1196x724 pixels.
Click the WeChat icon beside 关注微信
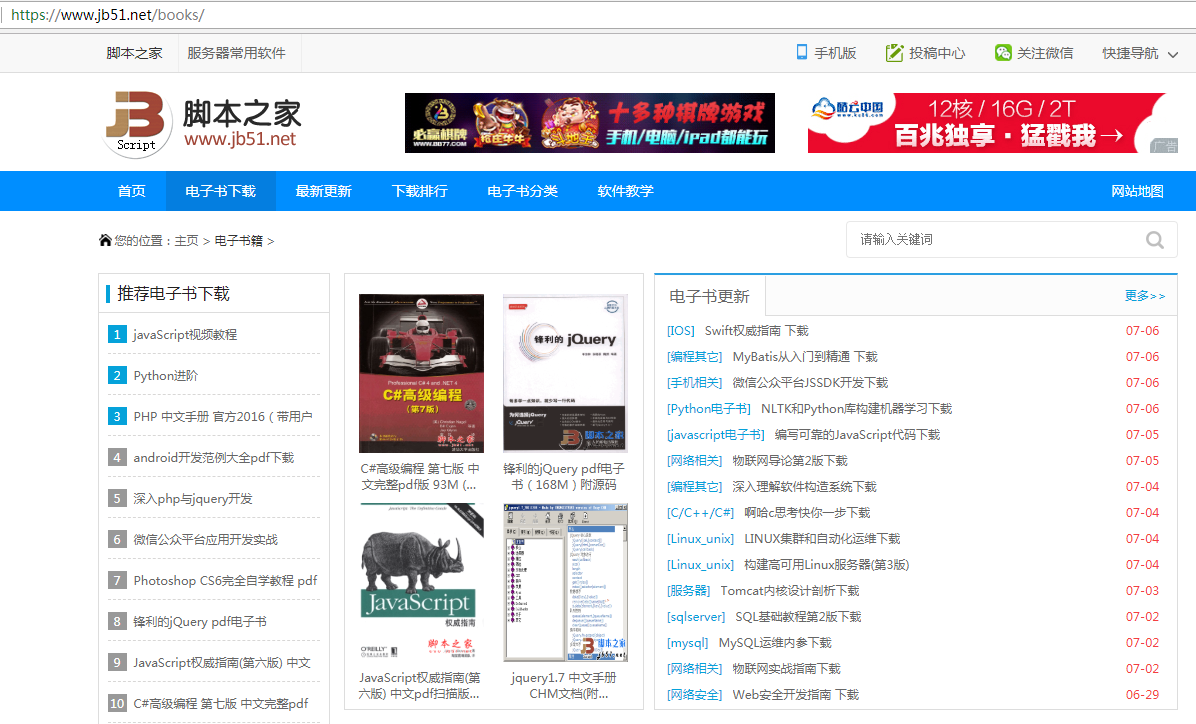(x=1003, y=53)
